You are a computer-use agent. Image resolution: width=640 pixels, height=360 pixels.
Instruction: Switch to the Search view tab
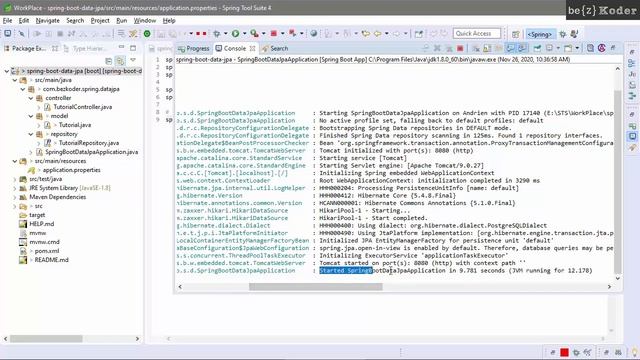click(x=275, y=48)
